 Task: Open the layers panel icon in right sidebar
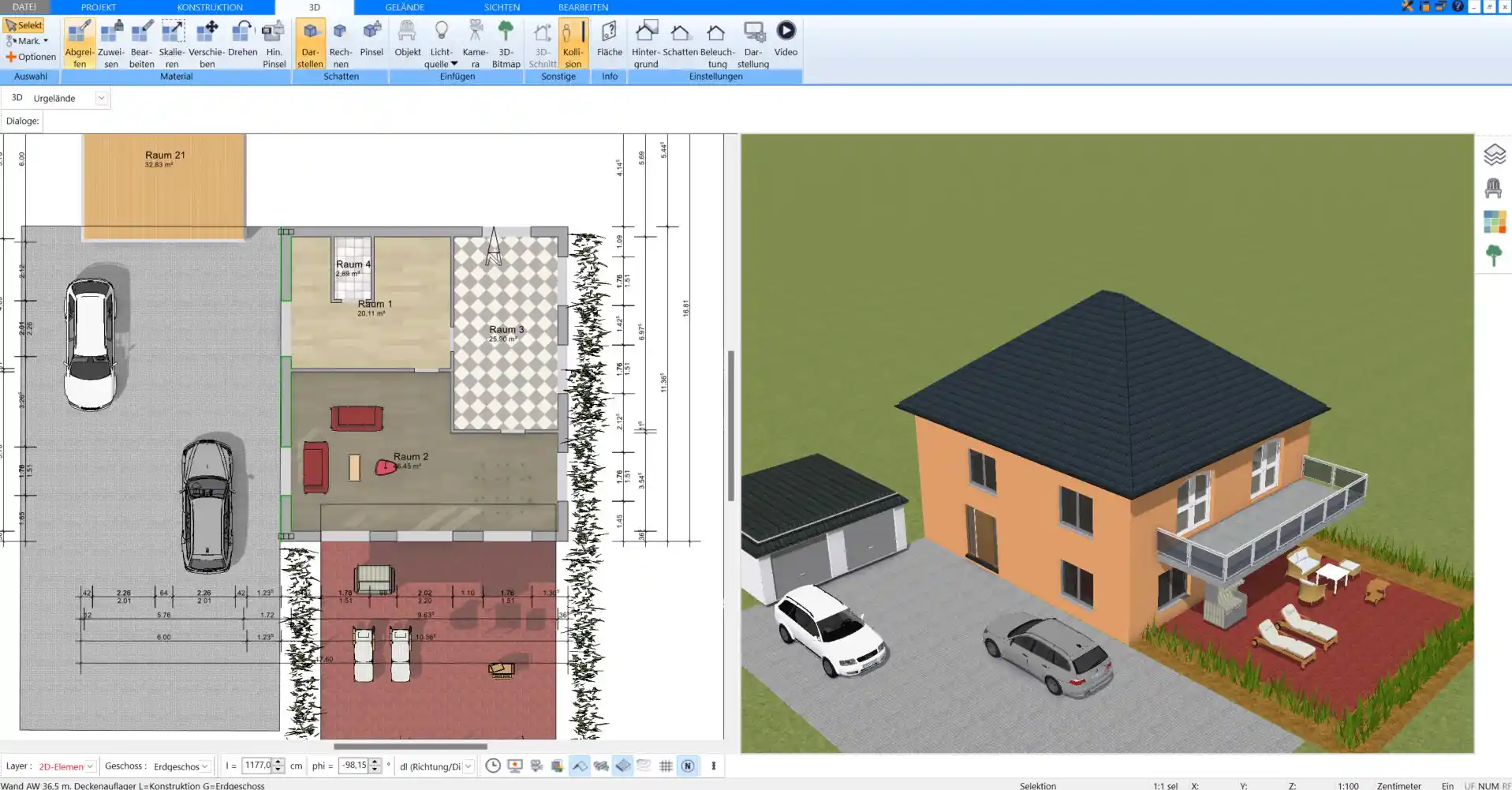coord(1494,155)
